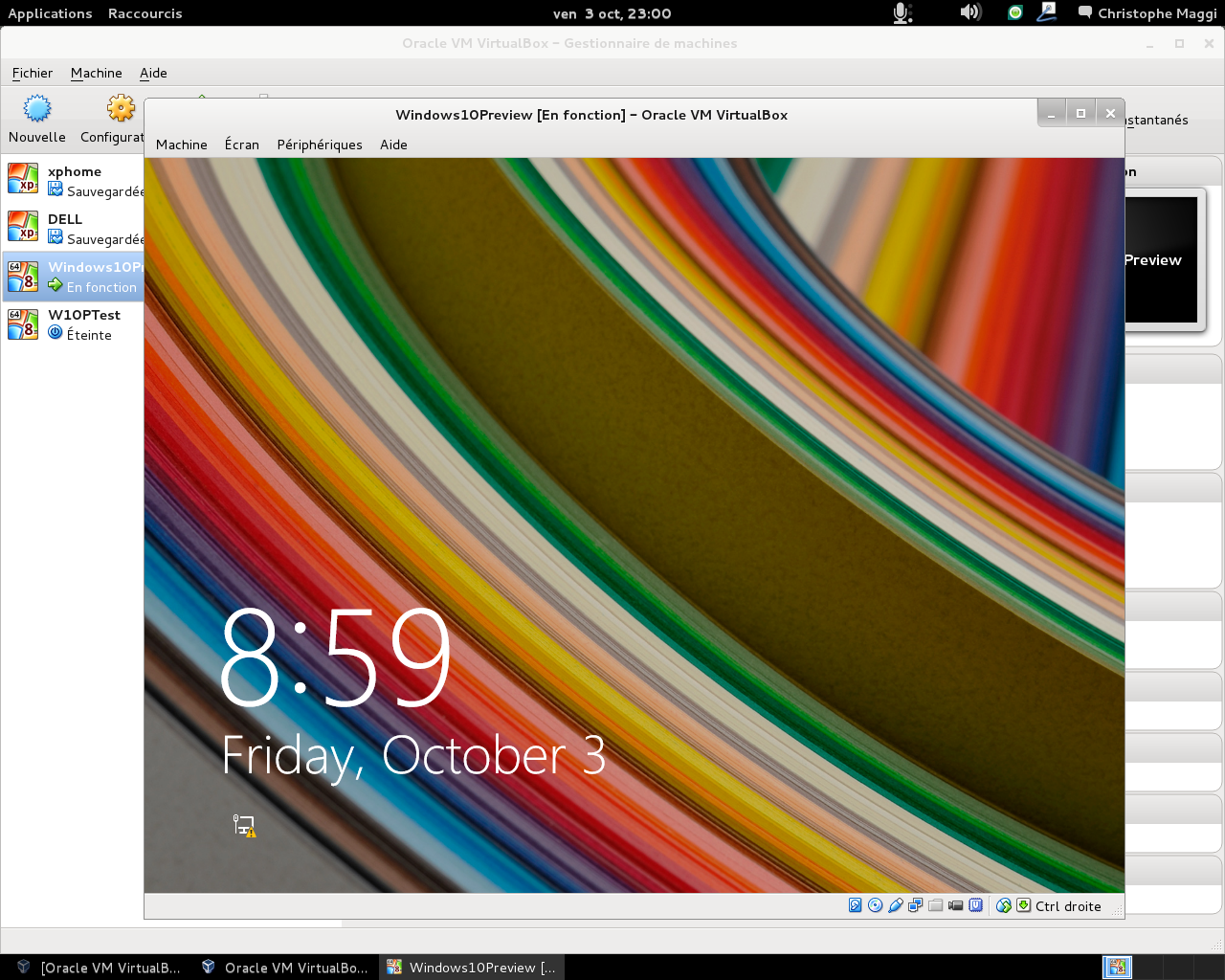Click the CPU virtualization status icon

point(975,905)
